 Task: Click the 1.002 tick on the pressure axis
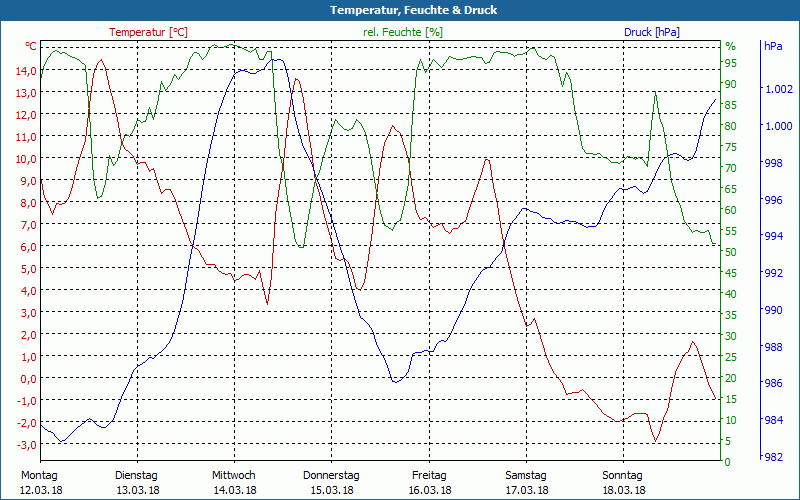pyautogui.click(x=778, y=90)
